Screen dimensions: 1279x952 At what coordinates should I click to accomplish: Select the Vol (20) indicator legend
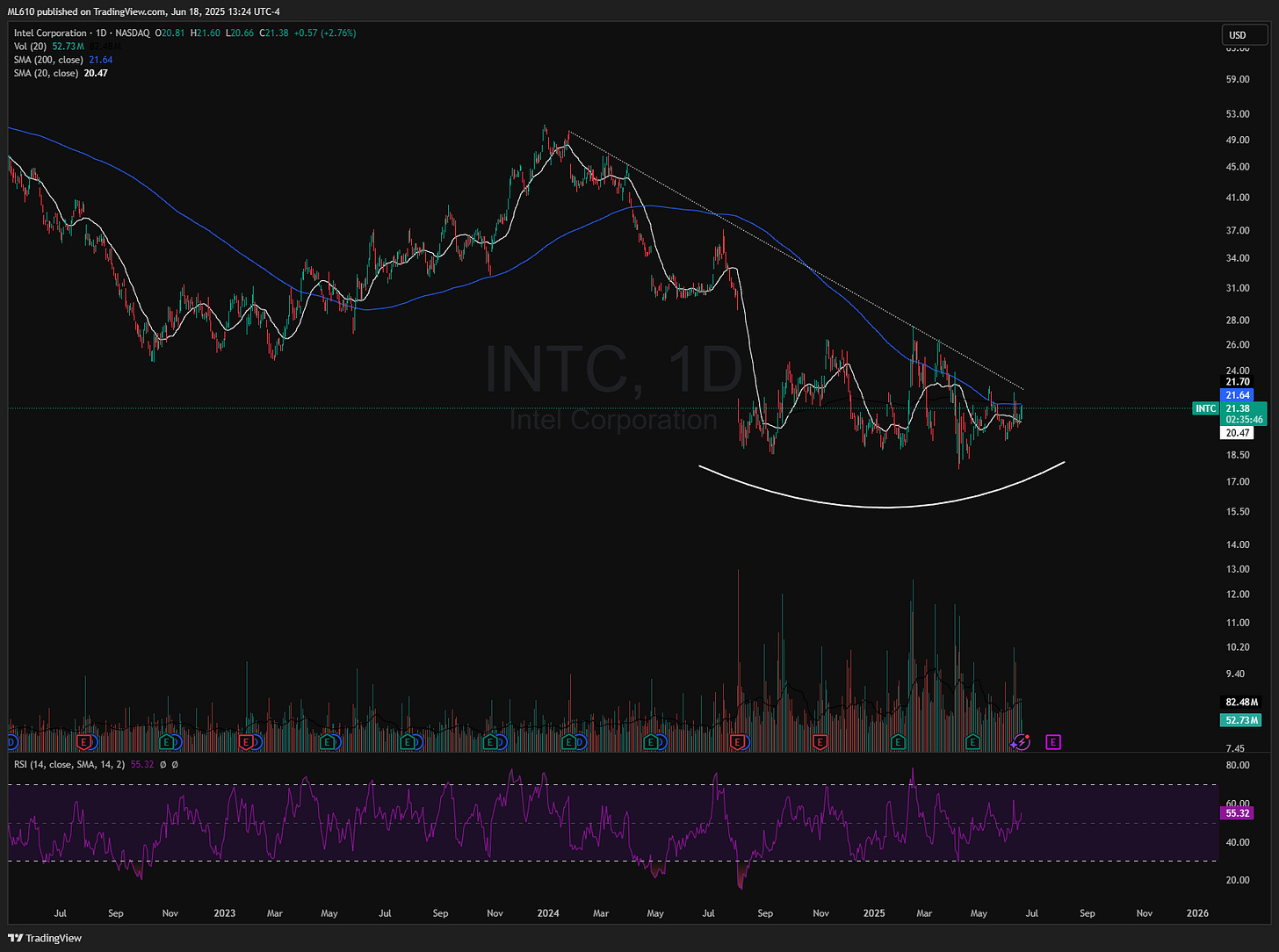pyautogui.click(x=31, y=47)
